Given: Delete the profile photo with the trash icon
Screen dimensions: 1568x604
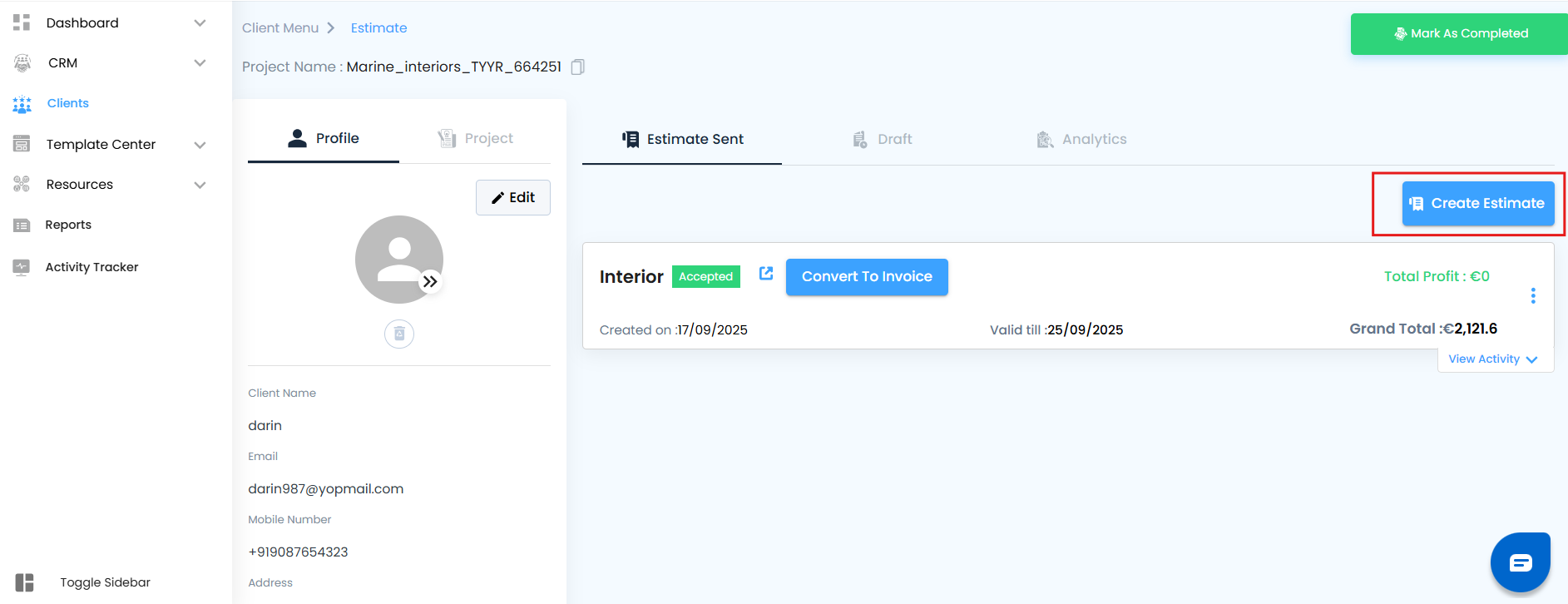Looking at the screenshot, I should [399, 334].
